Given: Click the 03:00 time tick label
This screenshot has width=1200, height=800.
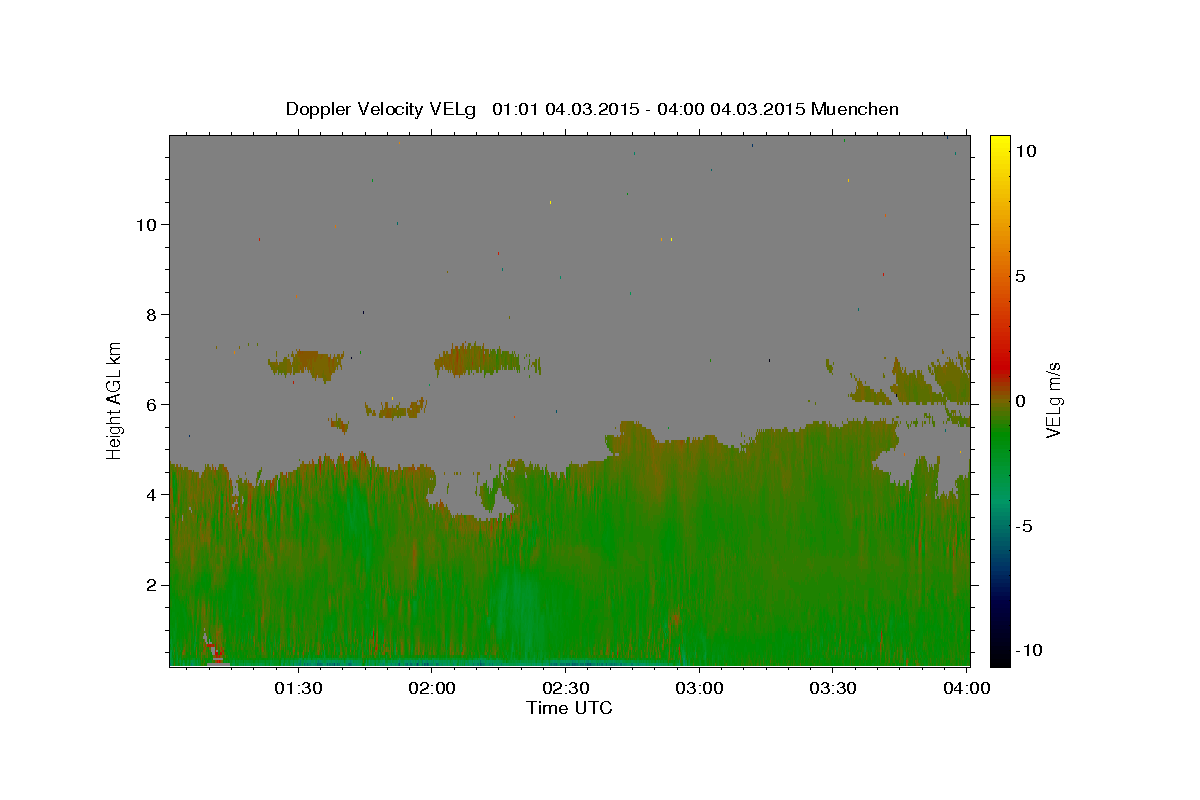Looking at the screenshot, I should pos(699,688).
